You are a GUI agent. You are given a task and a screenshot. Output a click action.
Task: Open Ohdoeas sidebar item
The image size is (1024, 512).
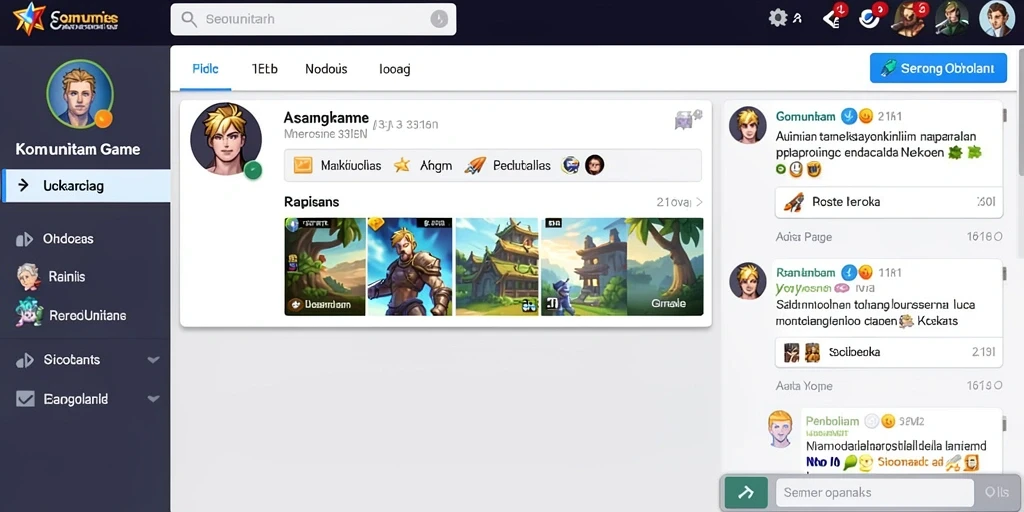click(68, 239)
